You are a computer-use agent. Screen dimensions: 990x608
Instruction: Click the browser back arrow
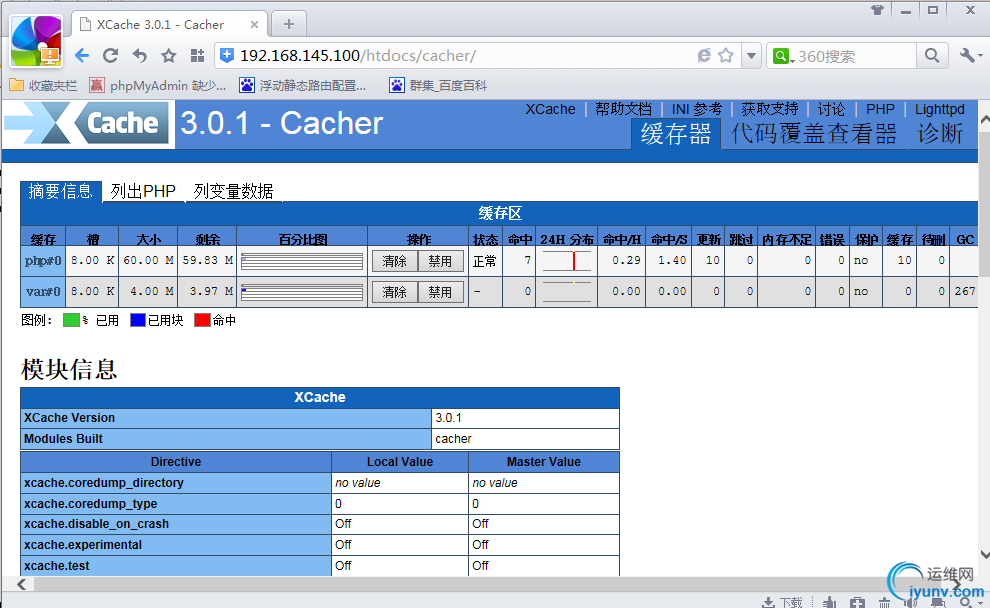82,56
